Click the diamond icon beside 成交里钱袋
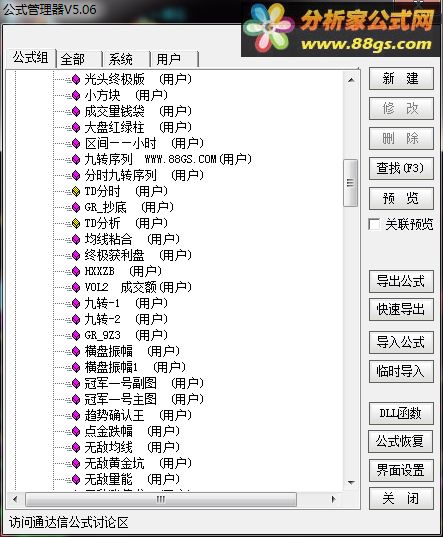This screenshot has height=537, width=443. click(76, 112)
